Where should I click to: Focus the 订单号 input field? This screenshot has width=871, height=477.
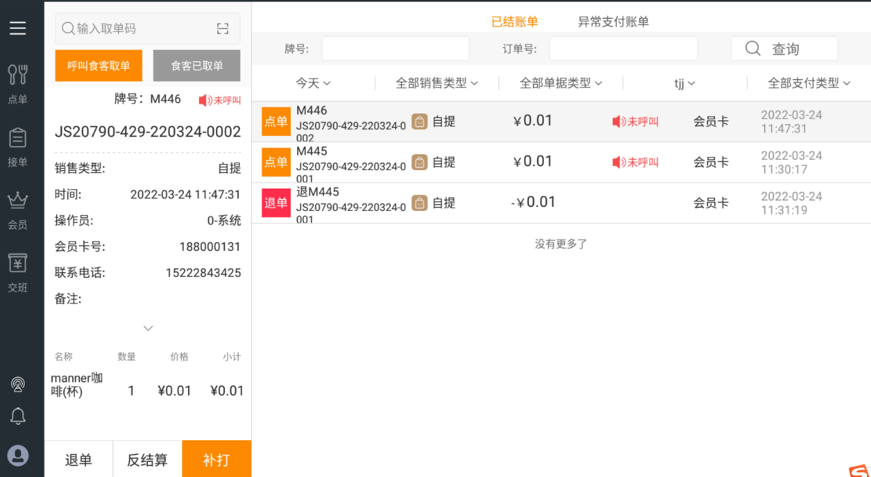pos(623,49)
